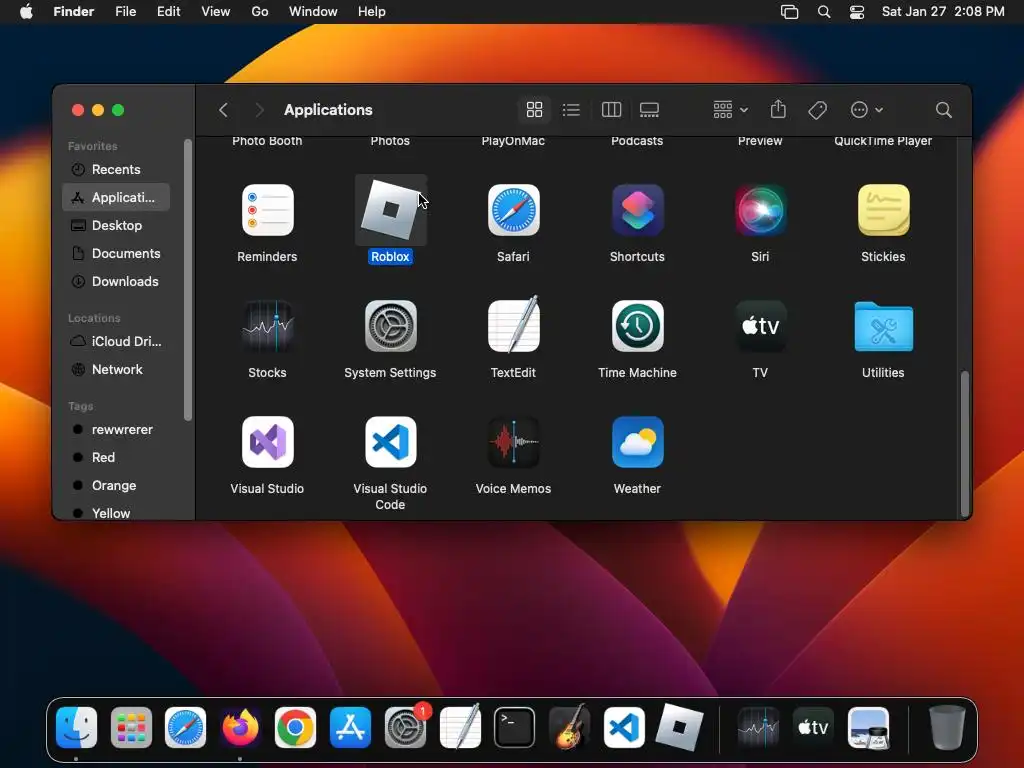This screenshot has width=1024, height=768.
Task: Launch the Siri app icon
Action: click(760, 210)
